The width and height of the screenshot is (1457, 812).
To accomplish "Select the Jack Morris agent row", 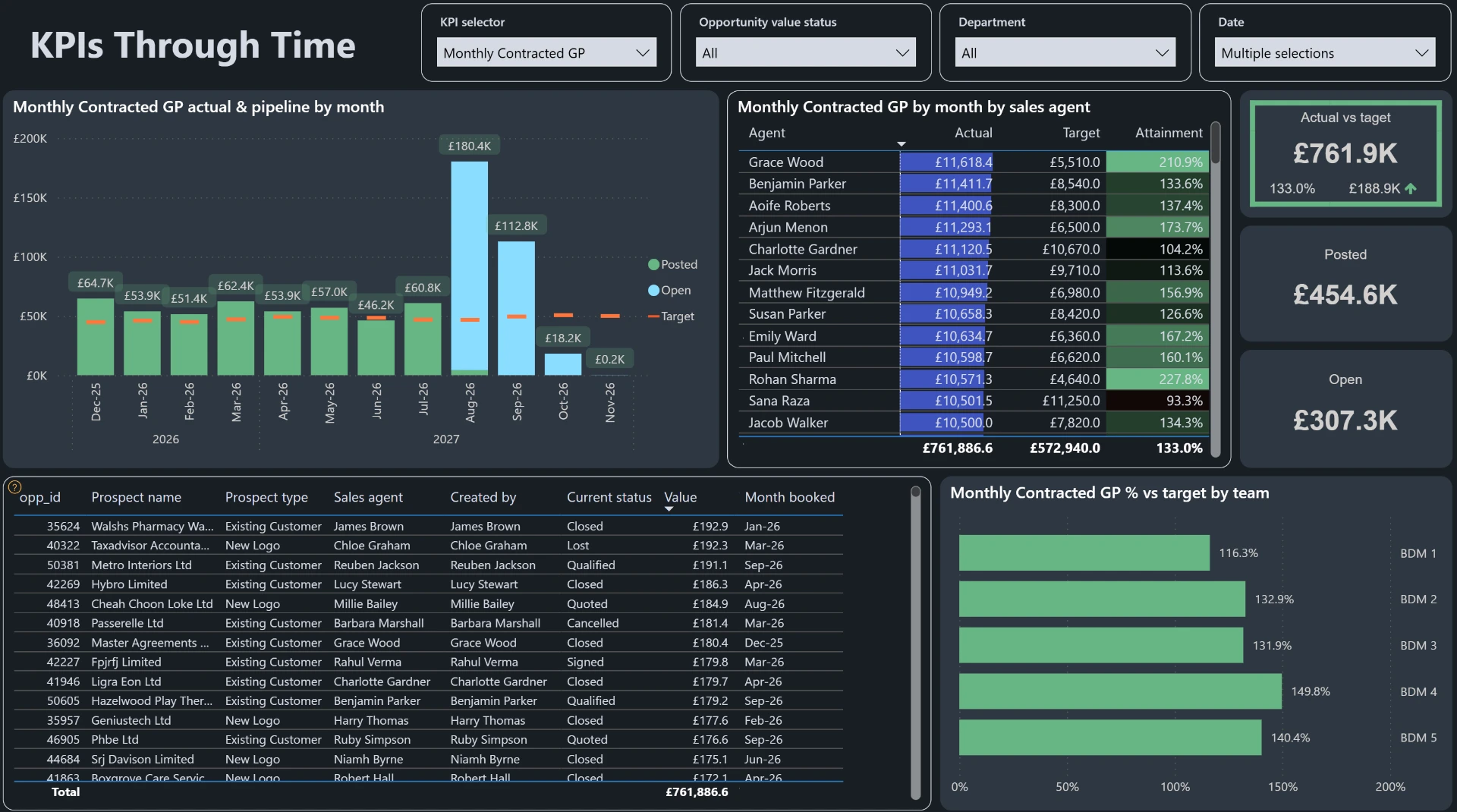I will pyautogui.click(x=974, y=270).
